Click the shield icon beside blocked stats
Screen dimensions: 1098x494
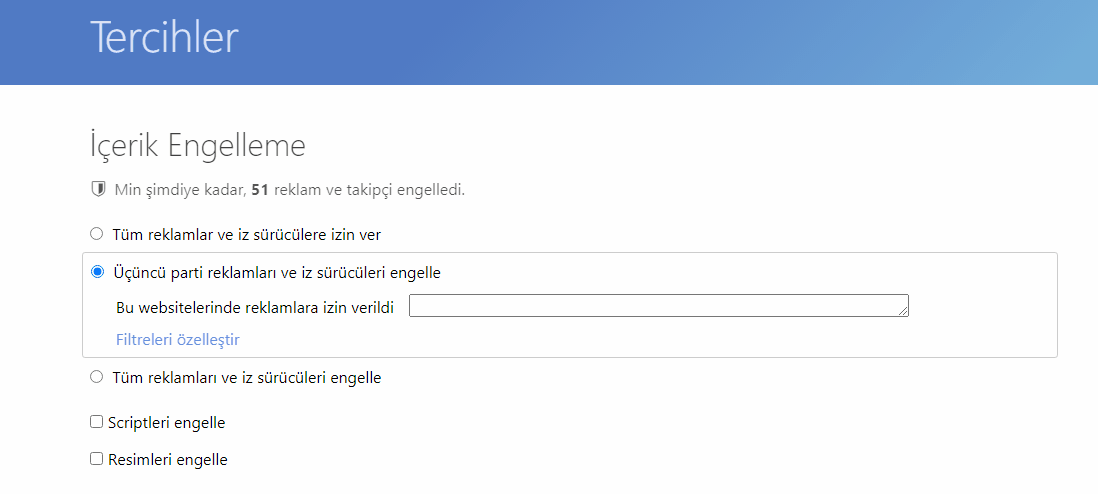point(98,189)
